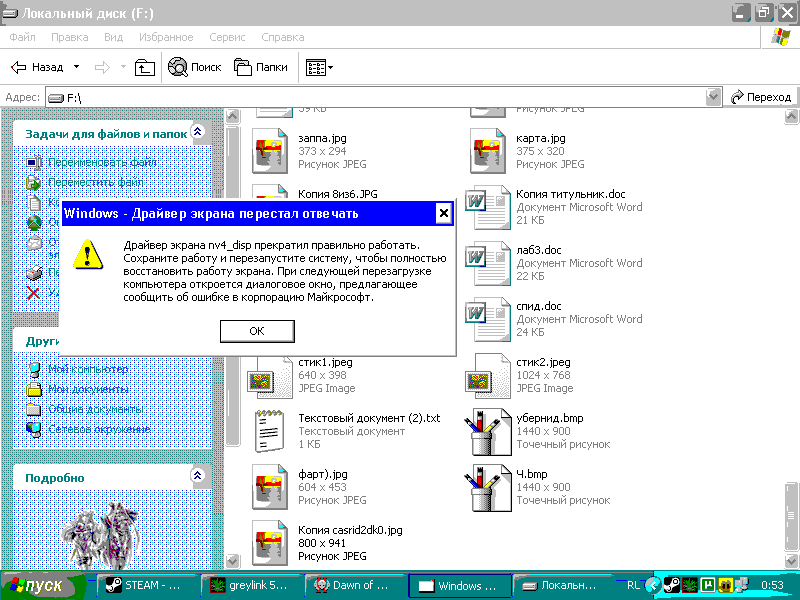800x600 pixels.
Task: Click sidebar scroll down arrow
Action: point(233,561)
